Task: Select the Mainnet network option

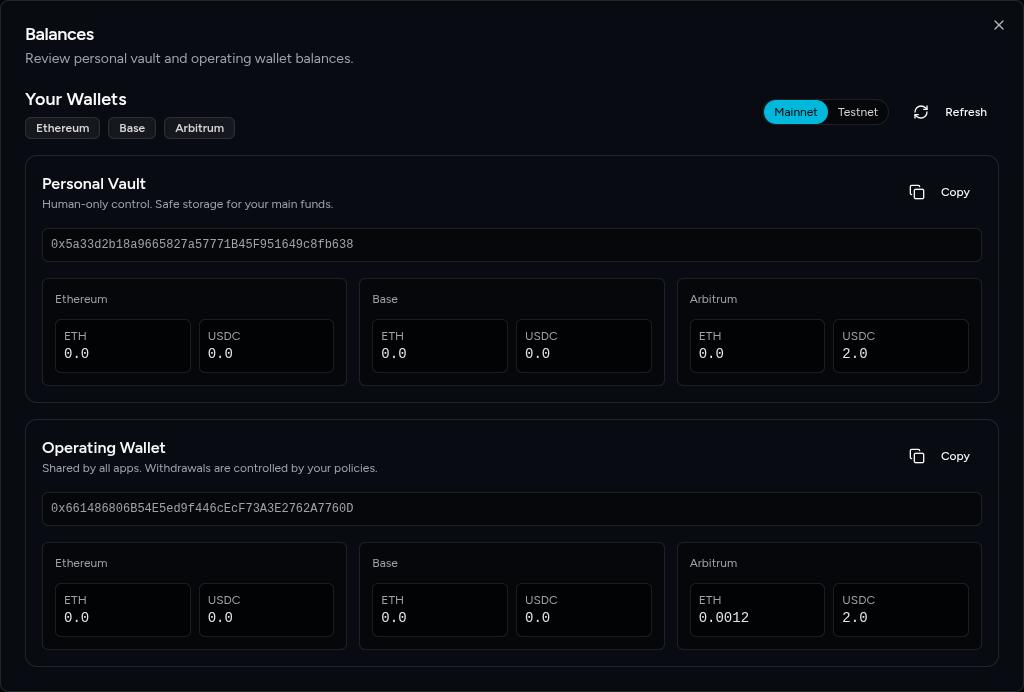Action: [796, 112]
